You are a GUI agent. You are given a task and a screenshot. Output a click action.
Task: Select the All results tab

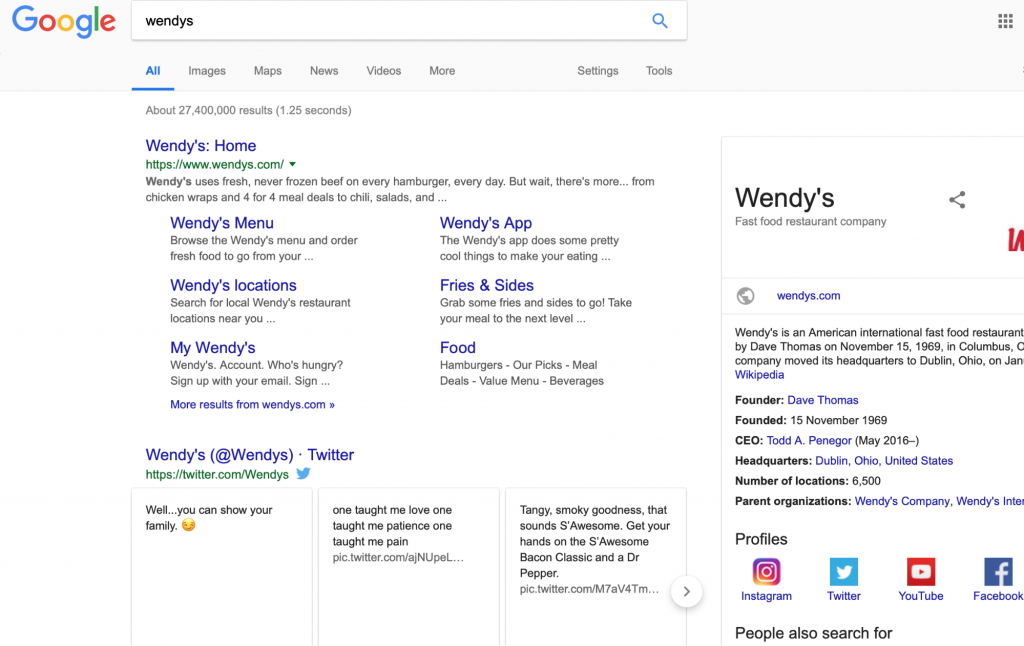(153, 71)
